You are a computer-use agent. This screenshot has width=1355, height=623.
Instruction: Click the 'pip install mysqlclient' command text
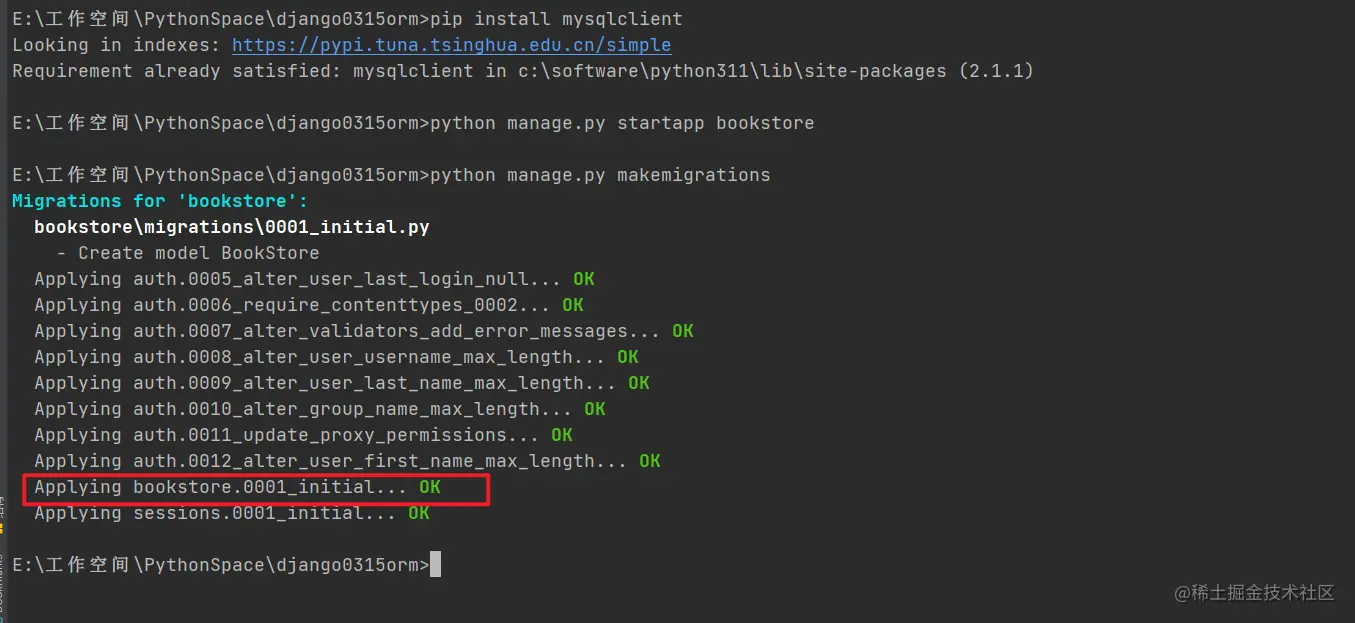556,19
